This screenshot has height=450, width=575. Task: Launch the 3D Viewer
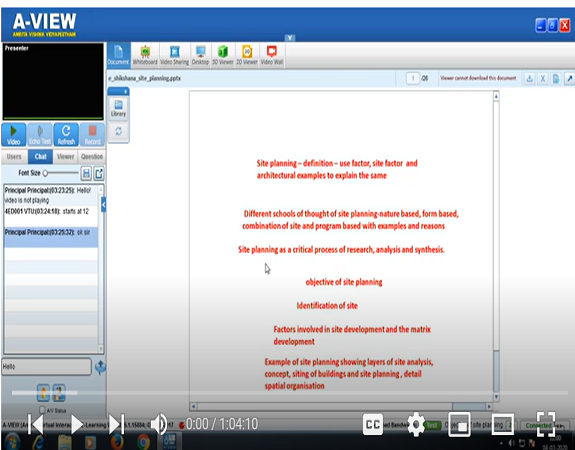223,55
